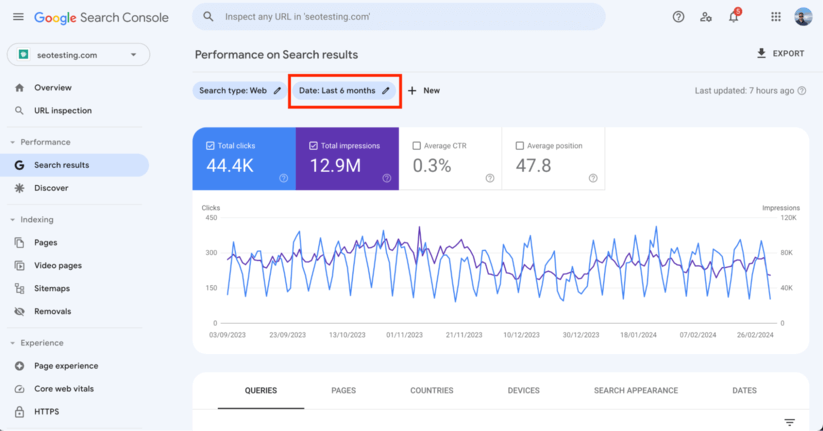Switch to the Pages tab

click(343, 391)
